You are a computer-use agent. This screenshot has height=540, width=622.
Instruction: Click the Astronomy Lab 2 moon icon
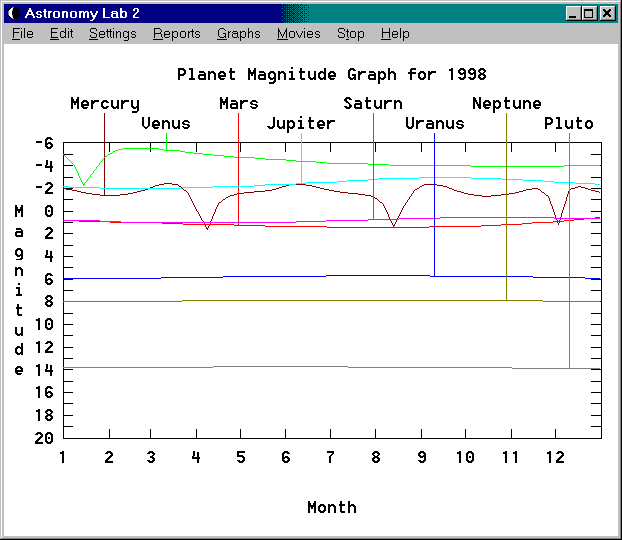point(14,13)
